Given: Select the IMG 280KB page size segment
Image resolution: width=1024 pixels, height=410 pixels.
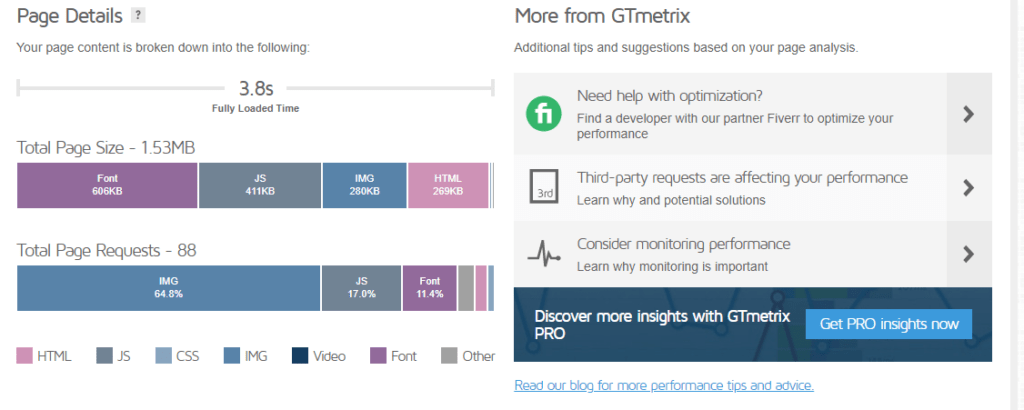Looking at the screenshot, I should (364, 185).
